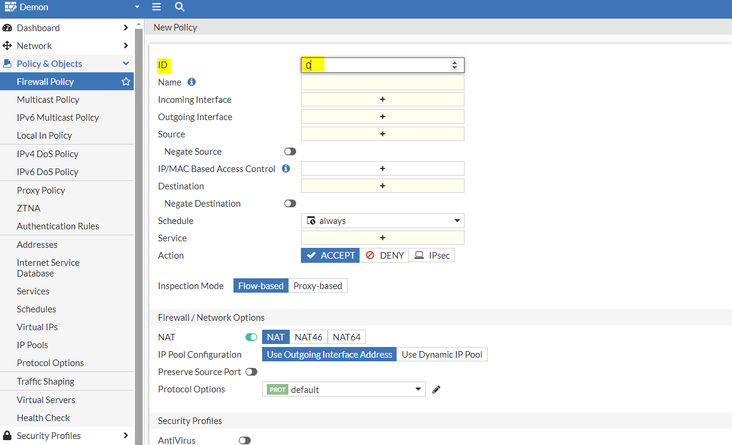
Task: Click the hamburger menu icon in header
Action: (156, 7)
